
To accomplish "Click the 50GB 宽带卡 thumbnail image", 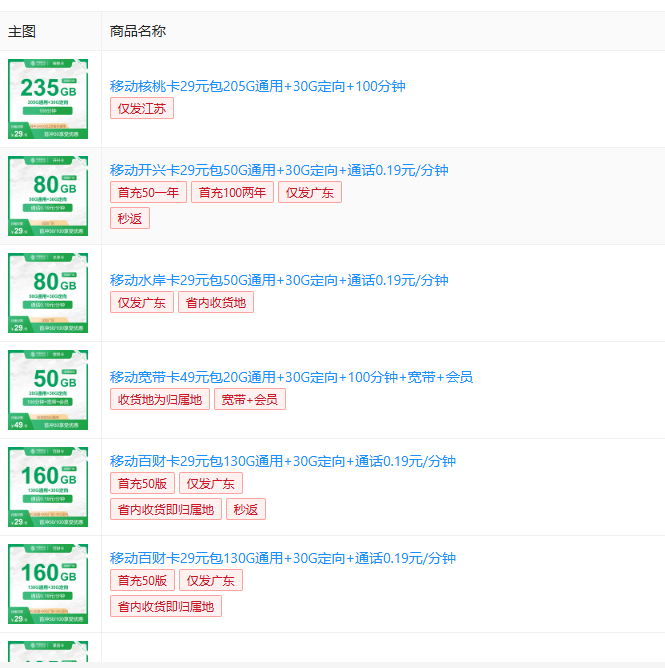I will [48, 390].
